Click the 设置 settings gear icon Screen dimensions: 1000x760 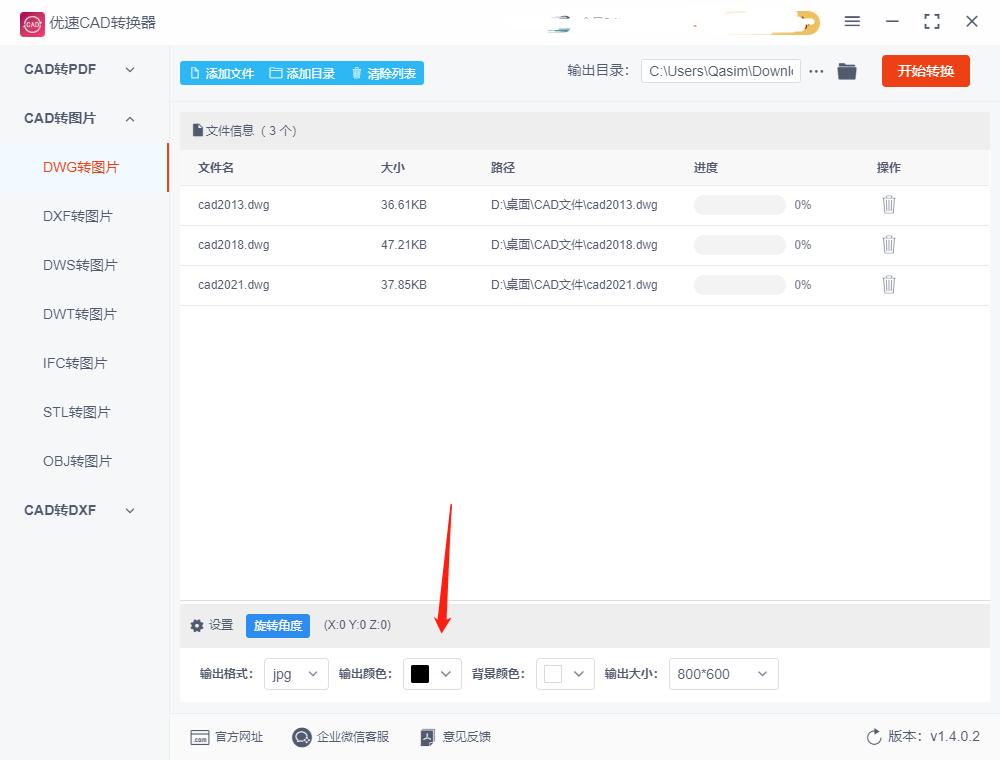pos(197,625)
